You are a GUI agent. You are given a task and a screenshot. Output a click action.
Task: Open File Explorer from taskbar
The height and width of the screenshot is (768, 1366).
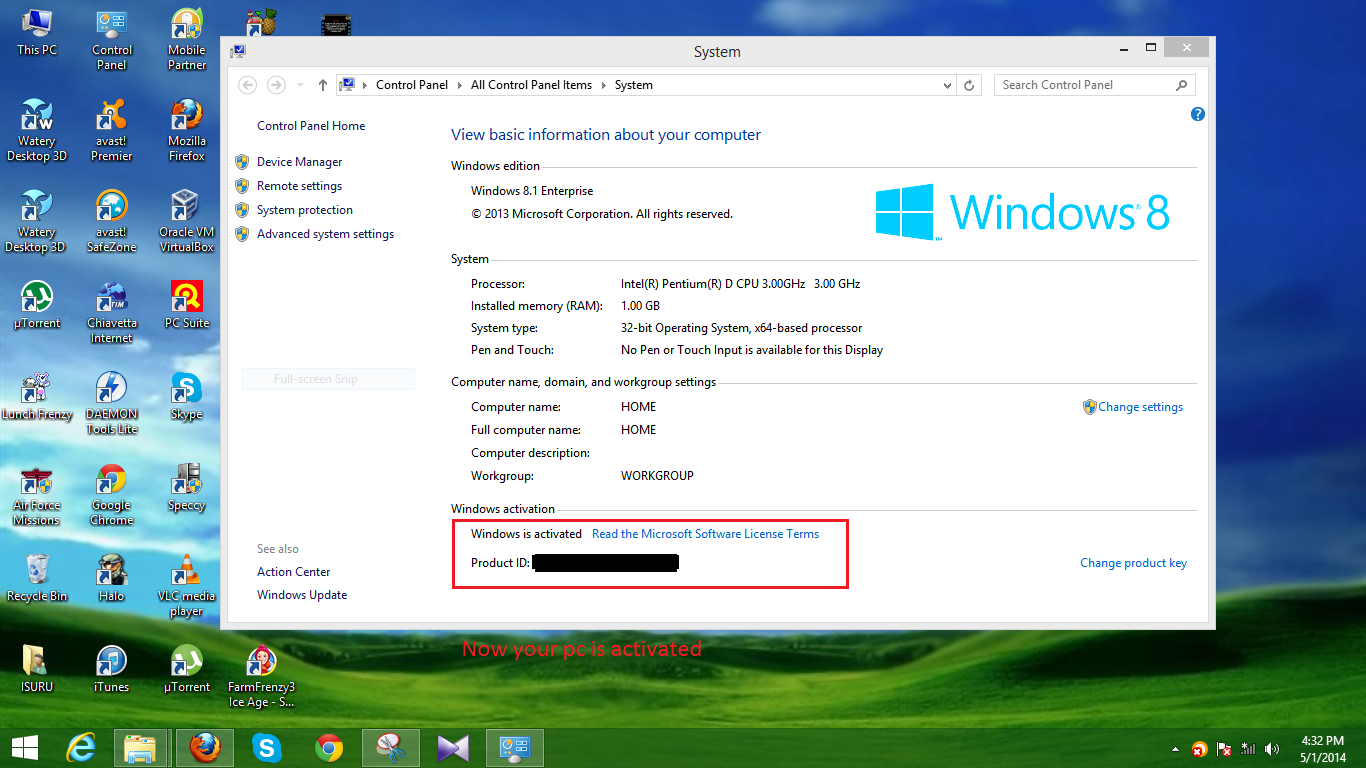click(140, 747)
